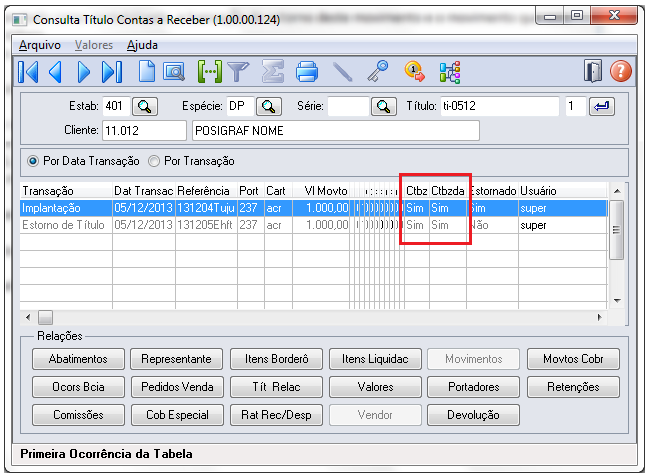649x476 pixels.
Task: Click the parcela field showing 1
Action: 575,106
